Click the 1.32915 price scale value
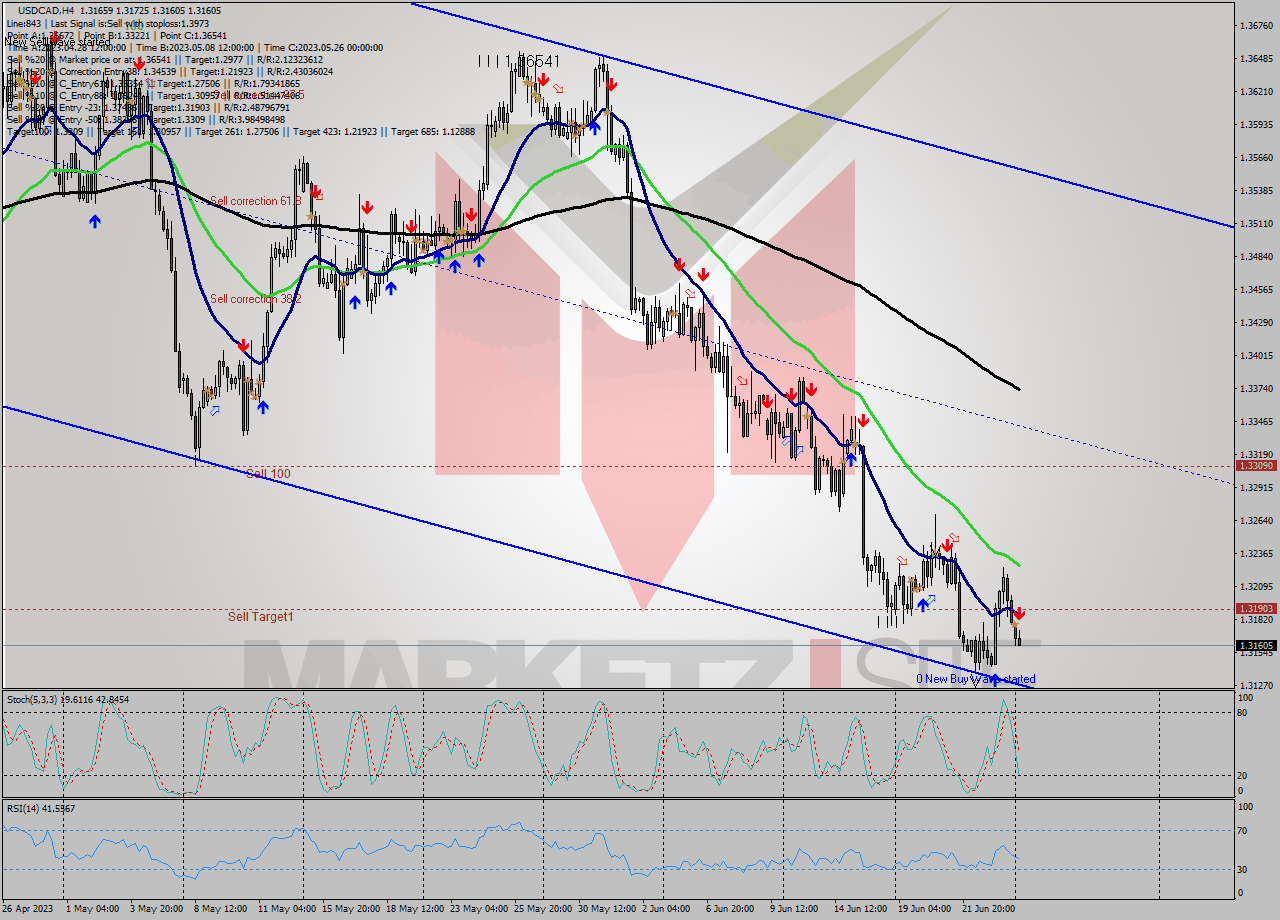The height and width of the screenshot is (920, 1280). (x=1257, y=487)
